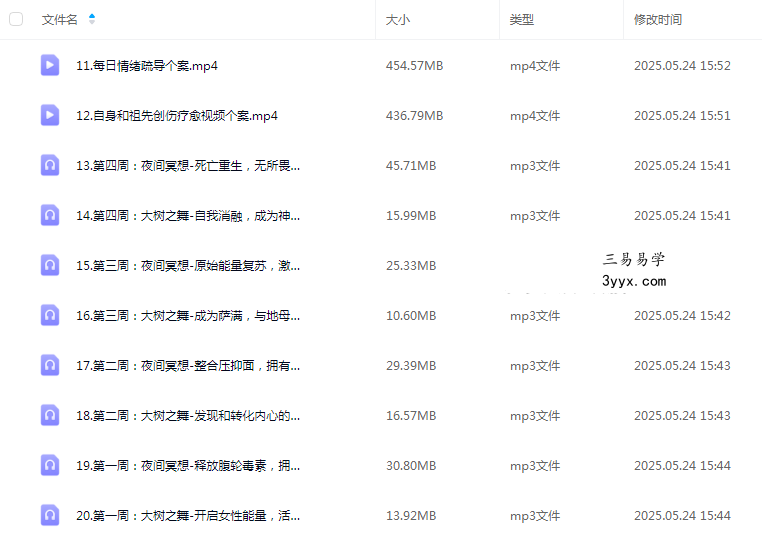
Task: Click the size value 16.57MB
Action: pos(411,416)
